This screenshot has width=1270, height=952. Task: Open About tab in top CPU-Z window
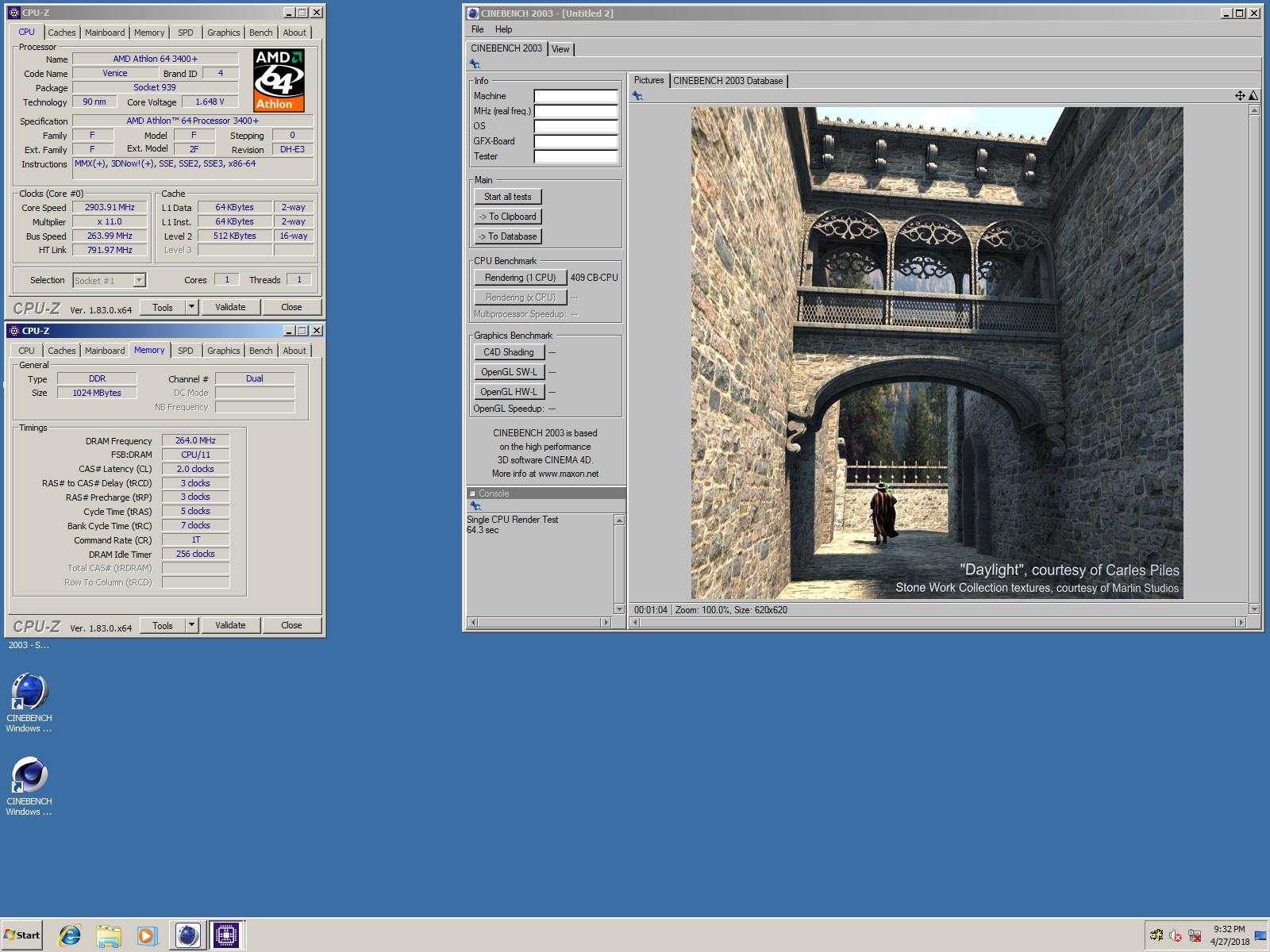point(294,33)
